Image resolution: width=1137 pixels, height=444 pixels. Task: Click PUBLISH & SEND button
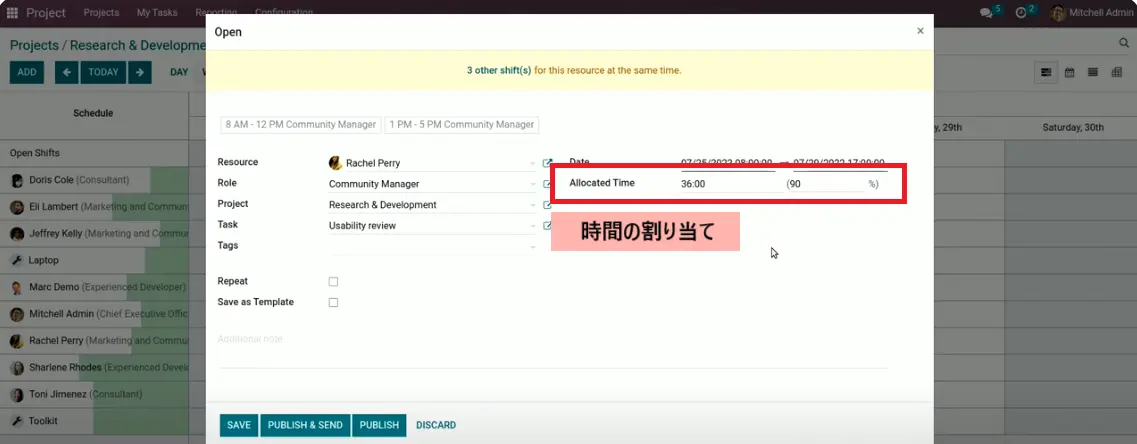305,425
